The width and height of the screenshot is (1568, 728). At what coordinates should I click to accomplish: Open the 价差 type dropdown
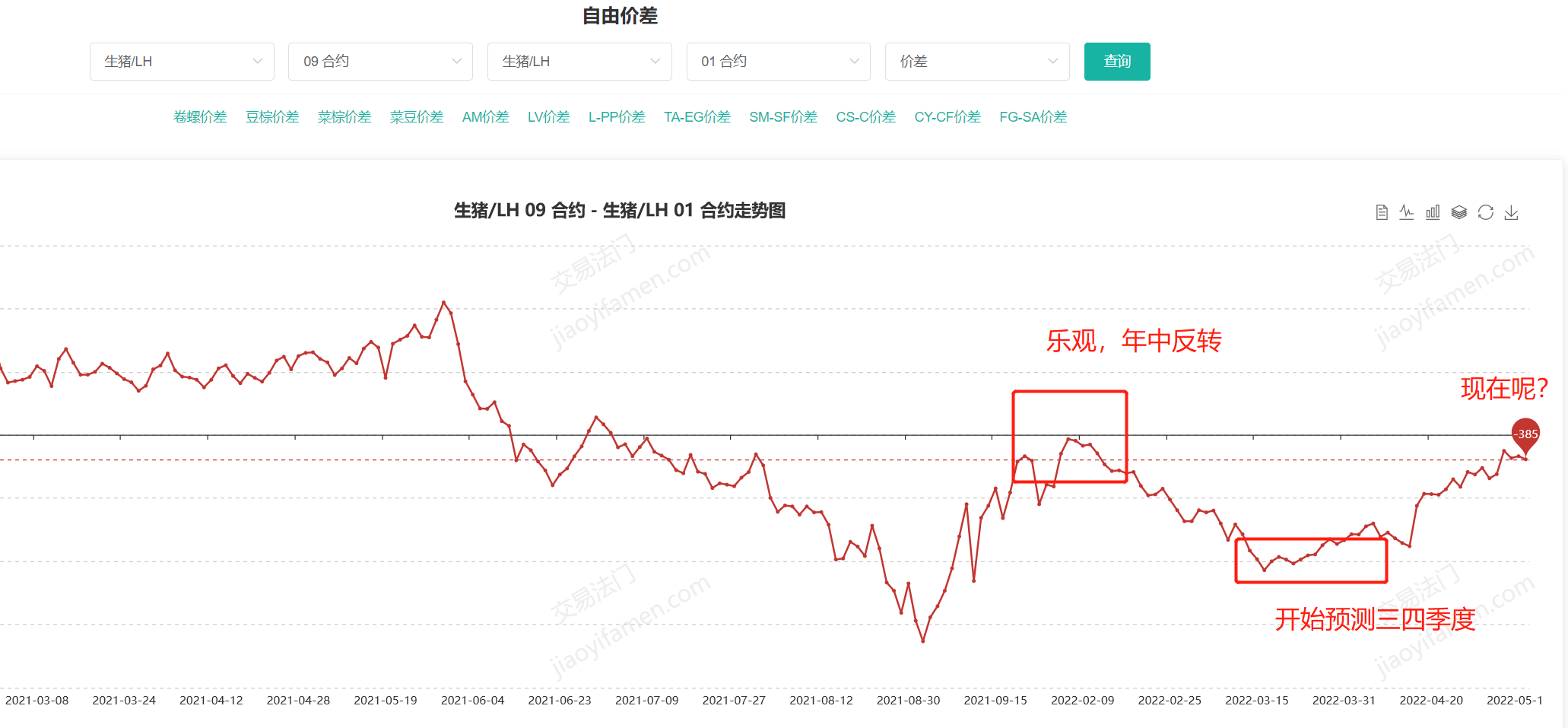pos(977,62)
